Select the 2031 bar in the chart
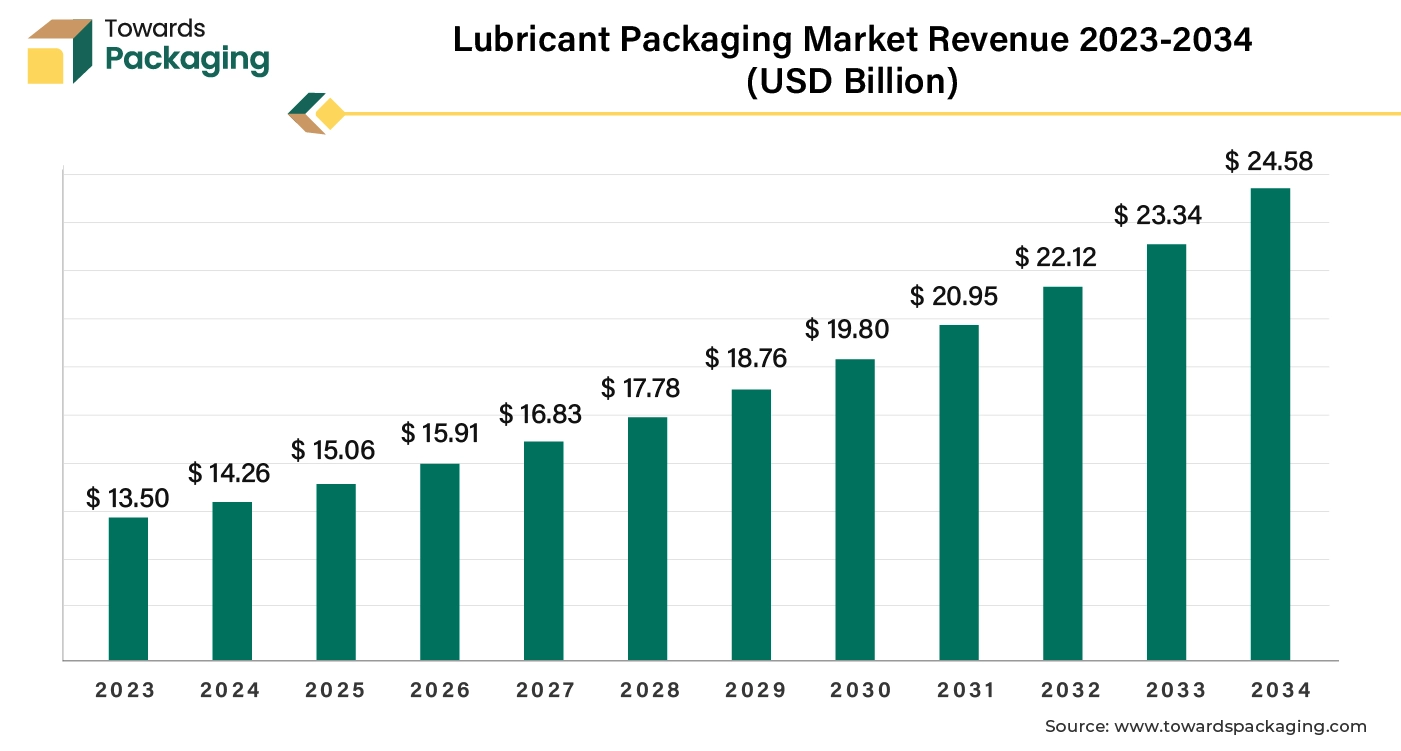This screenshot has height=751, width=1401. pyautogui.click(x=959, y=493)
